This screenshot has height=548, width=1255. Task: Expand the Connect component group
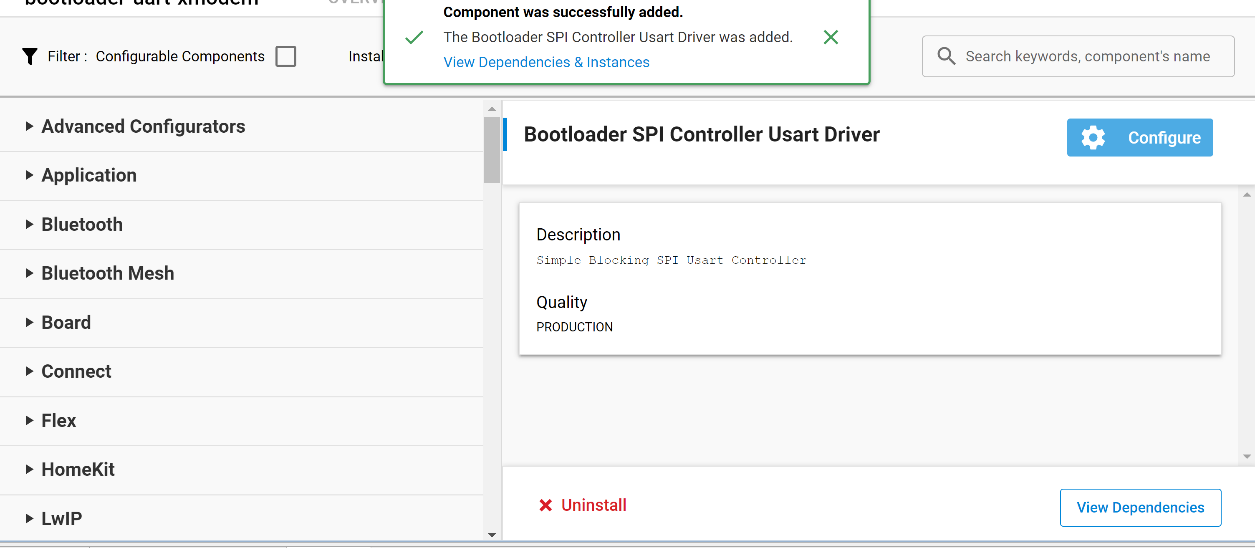click(x=30, y=372)
